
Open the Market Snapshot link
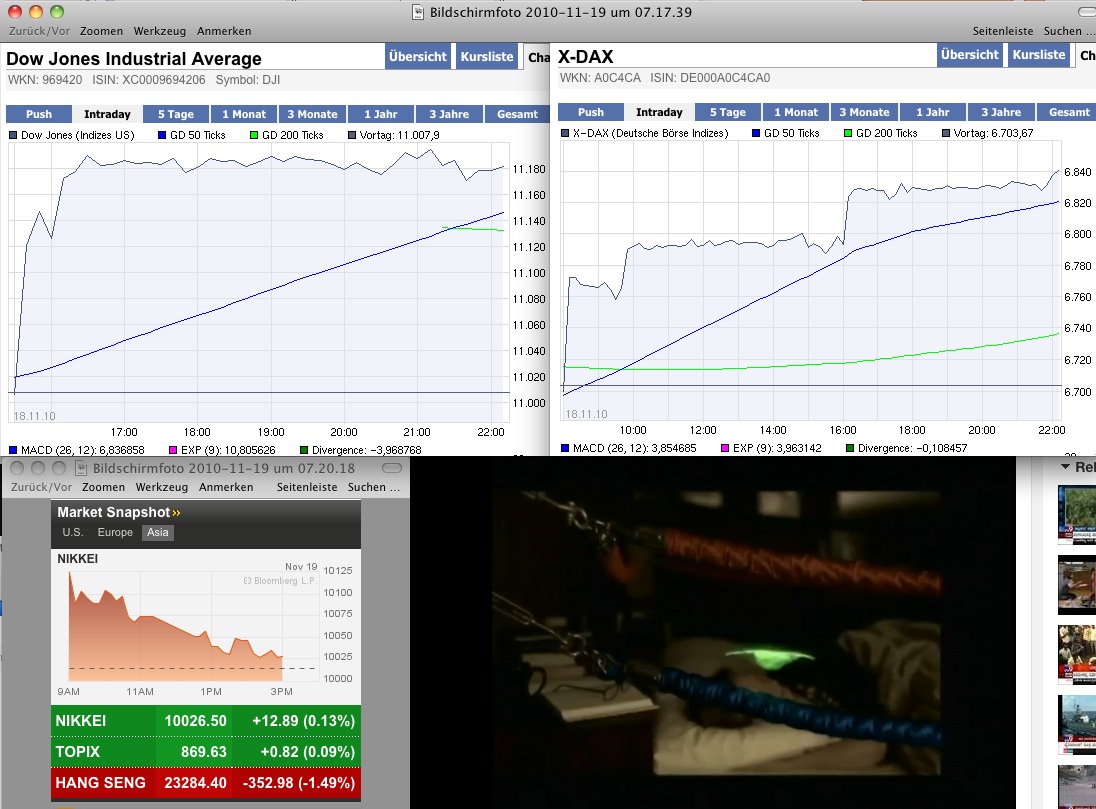[x=119, y=512]
